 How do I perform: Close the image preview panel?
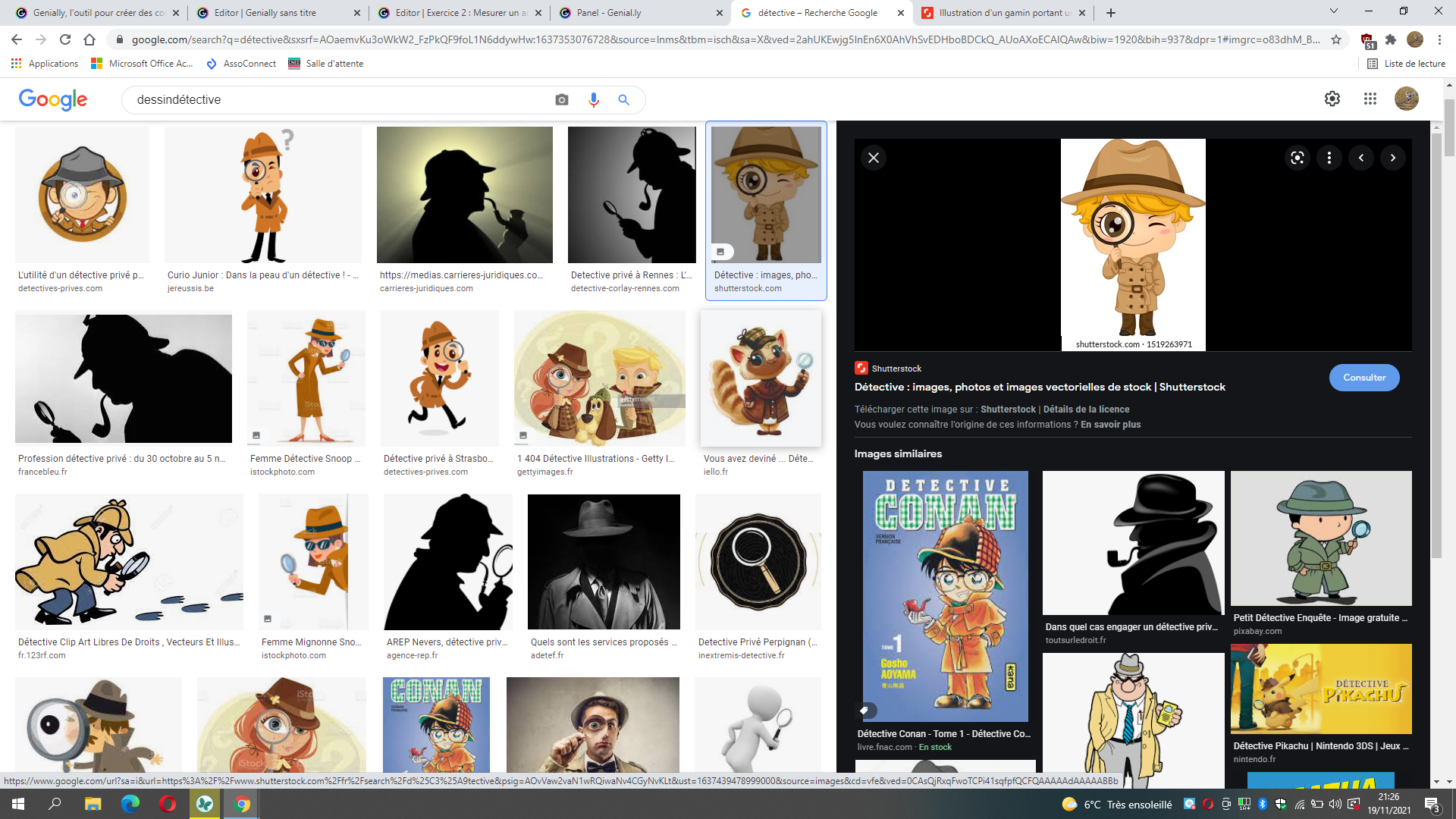click(874, 158)
